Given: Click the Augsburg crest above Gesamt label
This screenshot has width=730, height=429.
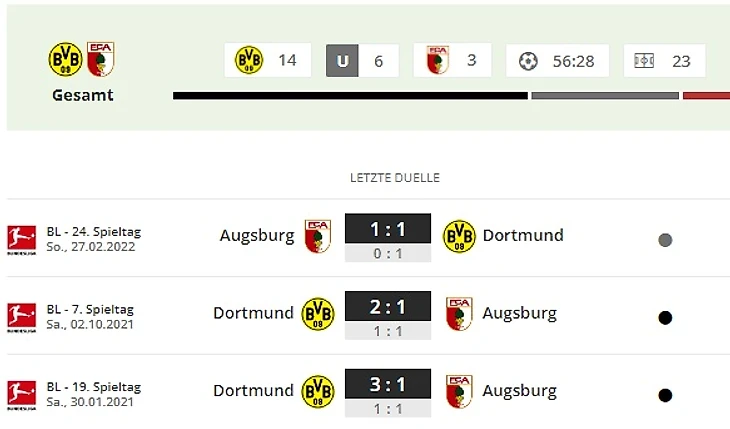Looking at the screenshot, I should [101, 59].
